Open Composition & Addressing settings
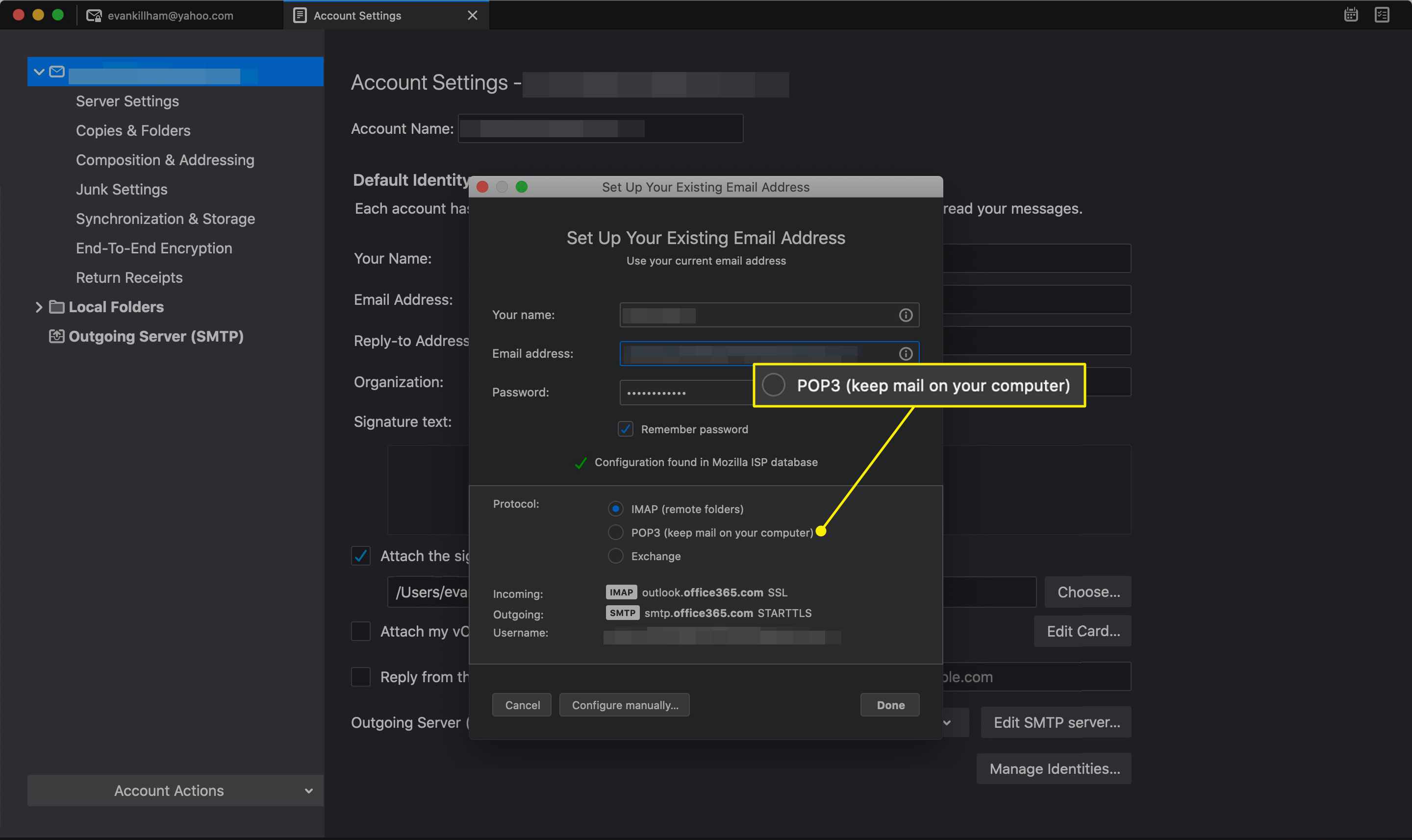Image resolution: width=1412 pixels, height=840 pixels. [165, 160]
